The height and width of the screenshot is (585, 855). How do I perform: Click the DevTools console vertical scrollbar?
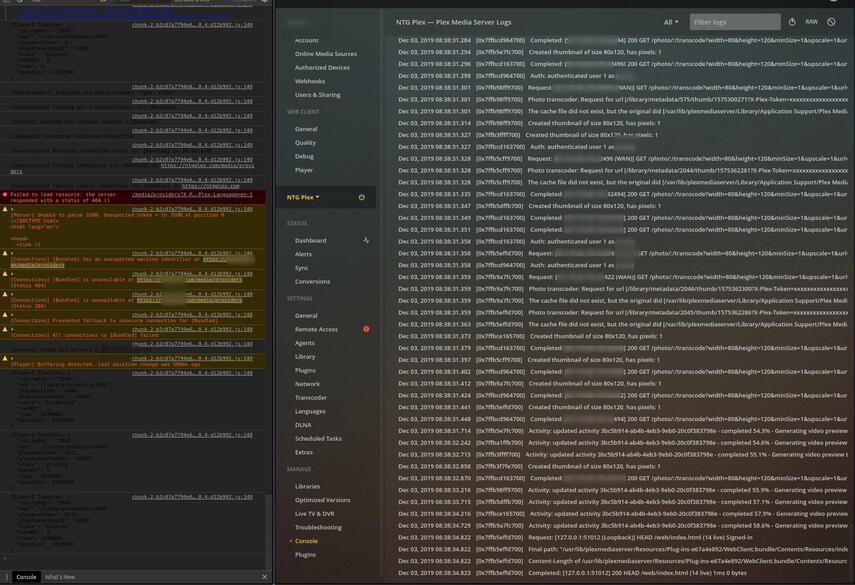269,532
